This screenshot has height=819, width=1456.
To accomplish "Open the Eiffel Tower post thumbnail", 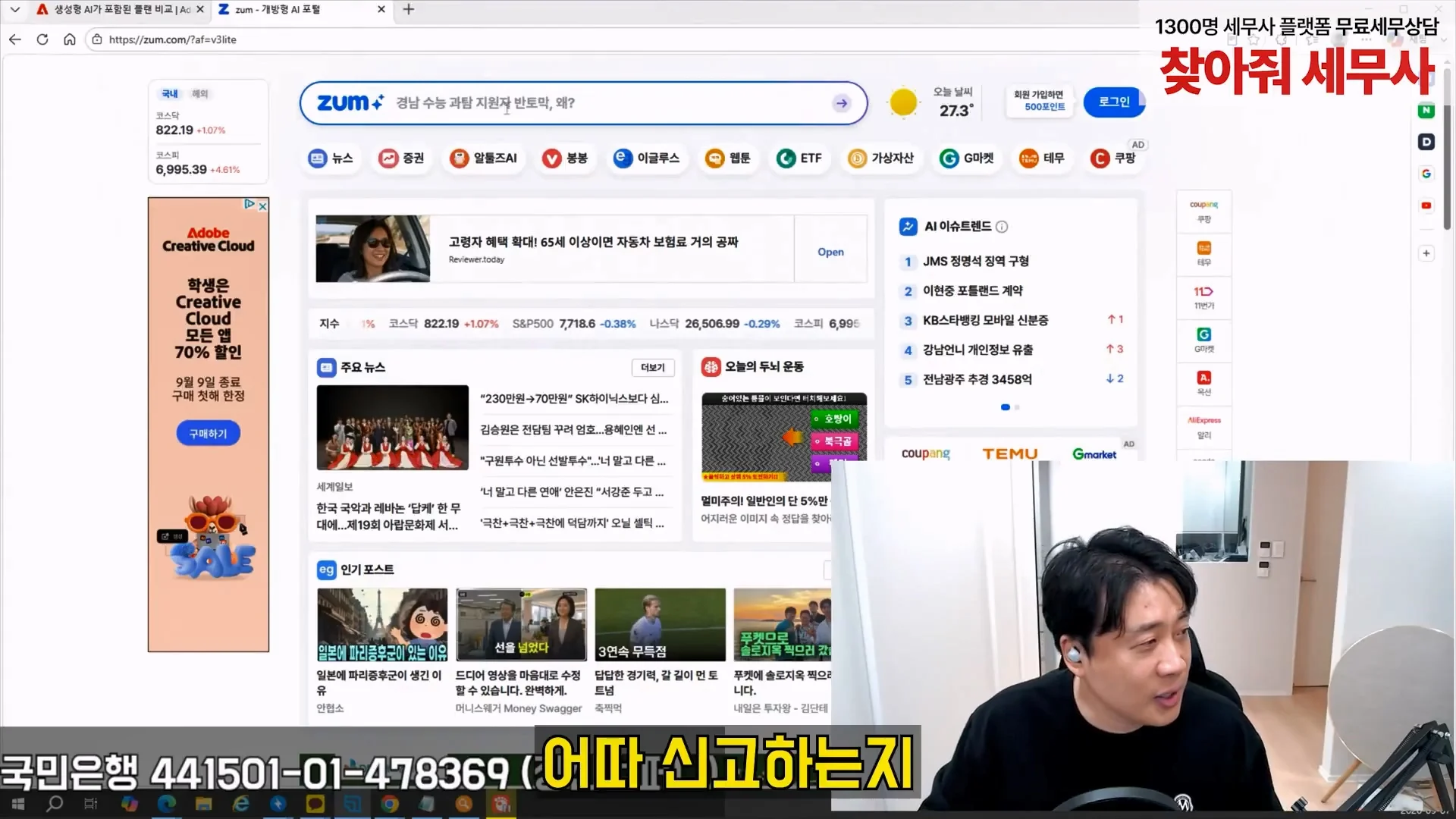I will point(382,625).
